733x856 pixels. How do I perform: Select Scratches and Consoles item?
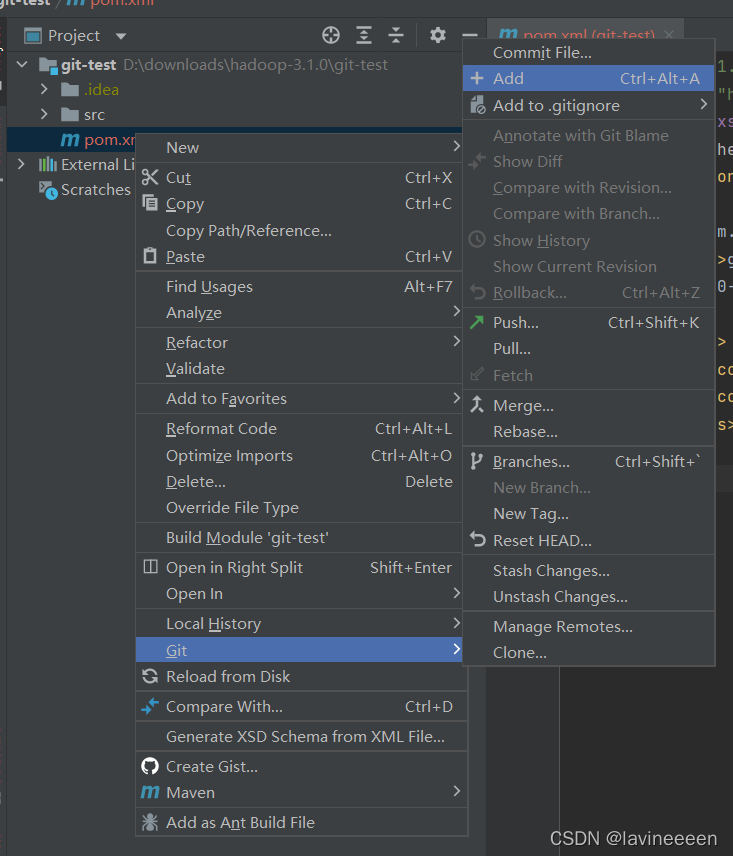coord(86,189)
